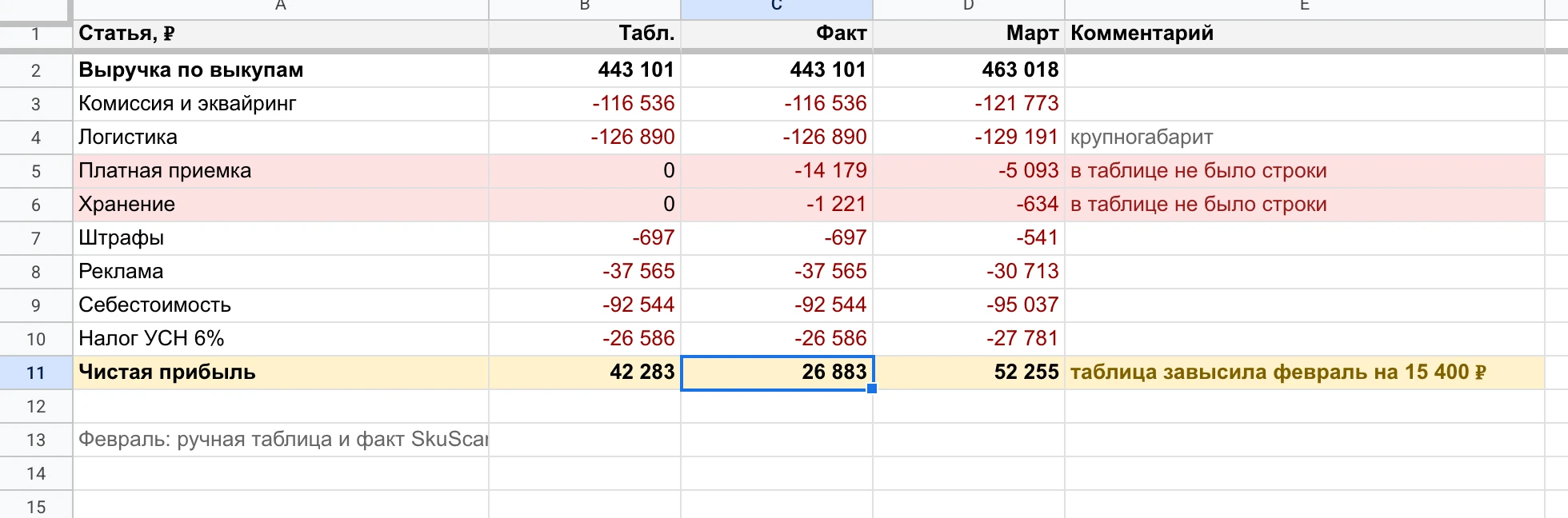
Task: Select the 'Табл.' header cell
Action: click(x=585, y=34)
